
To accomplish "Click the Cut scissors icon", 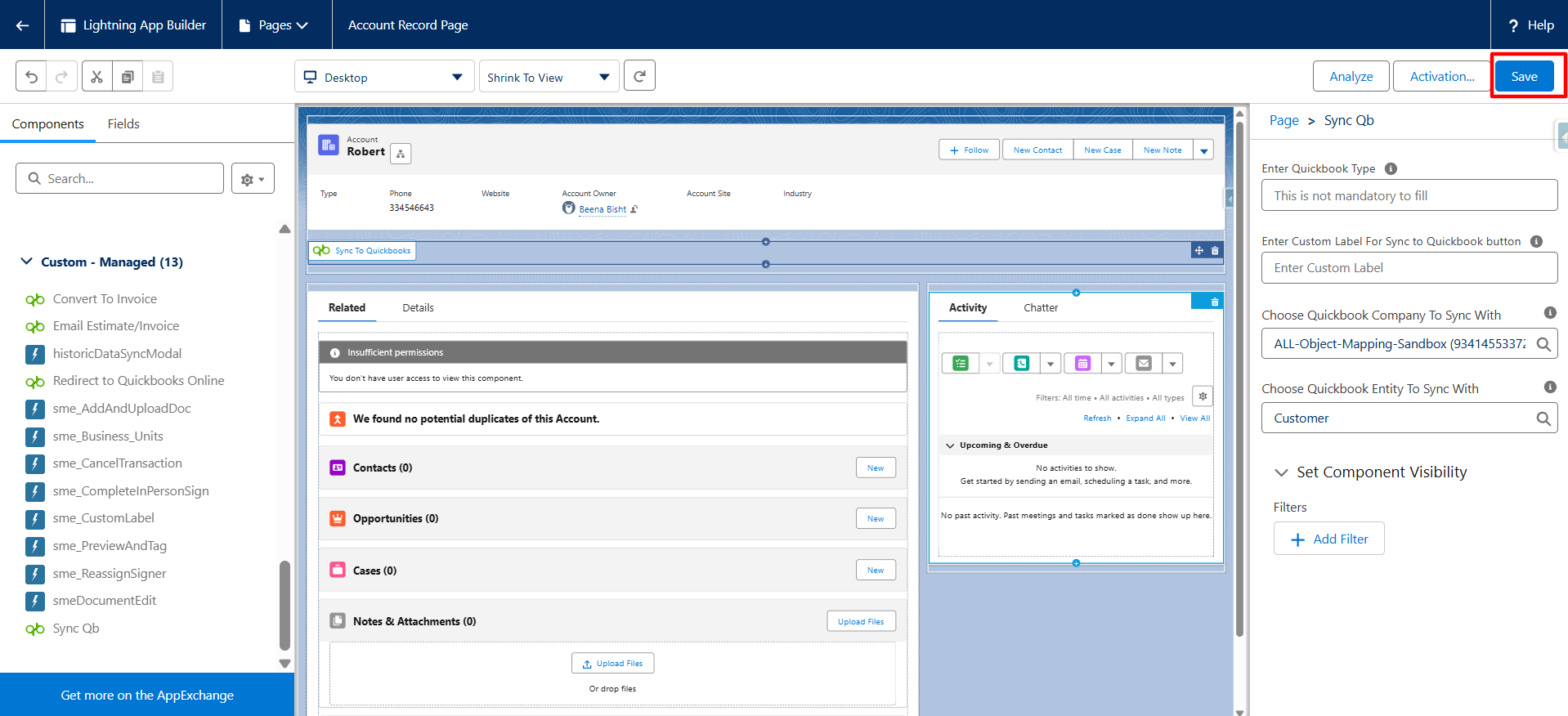I will point(96,77).
